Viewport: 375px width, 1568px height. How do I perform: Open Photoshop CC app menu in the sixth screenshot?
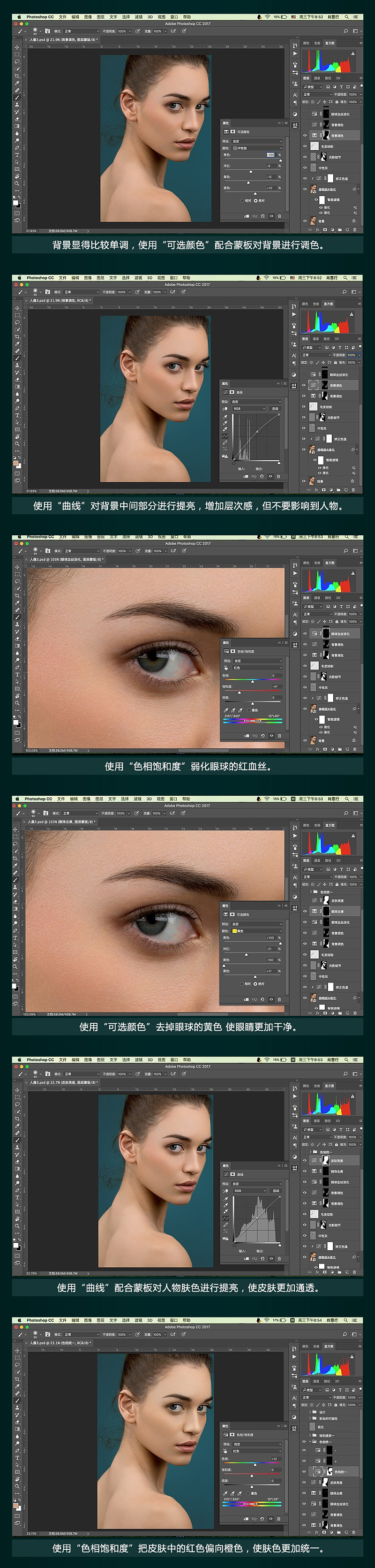pos(40,1320)
